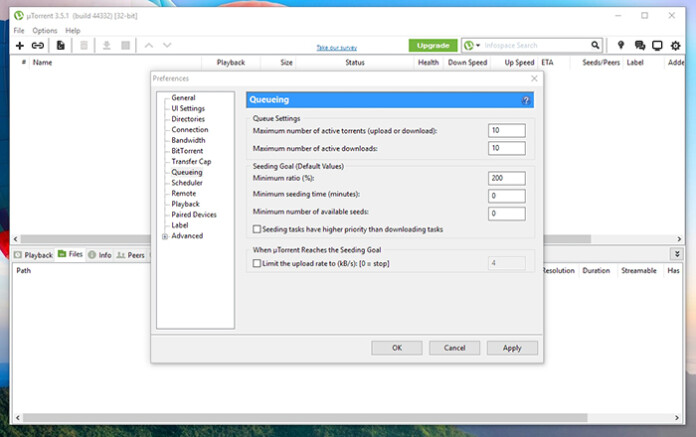The image size is (696, 437).
Task: Select Paired Devices in preferences tree
Action: pos(194,215)
